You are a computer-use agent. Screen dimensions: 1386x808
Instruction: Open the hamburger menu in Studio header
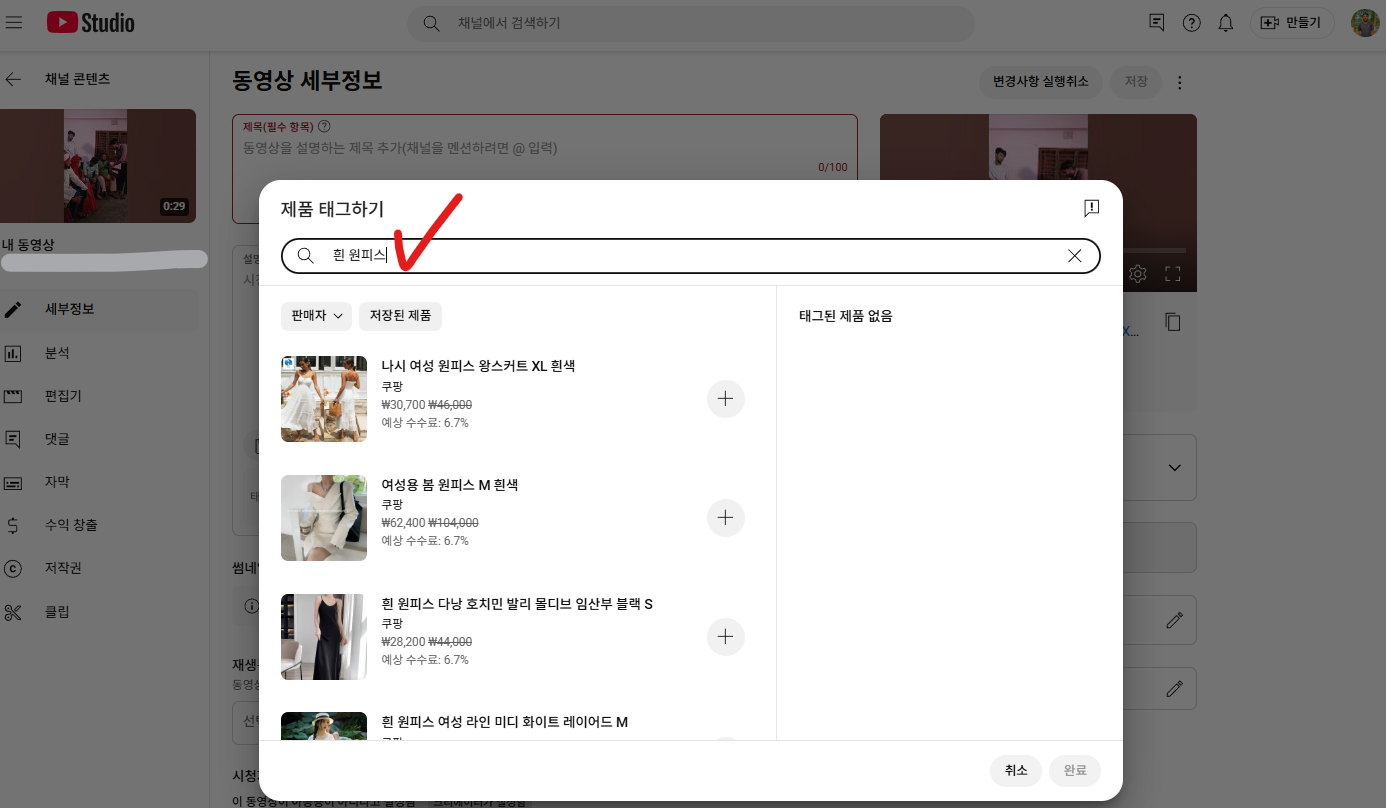(14, 22)
